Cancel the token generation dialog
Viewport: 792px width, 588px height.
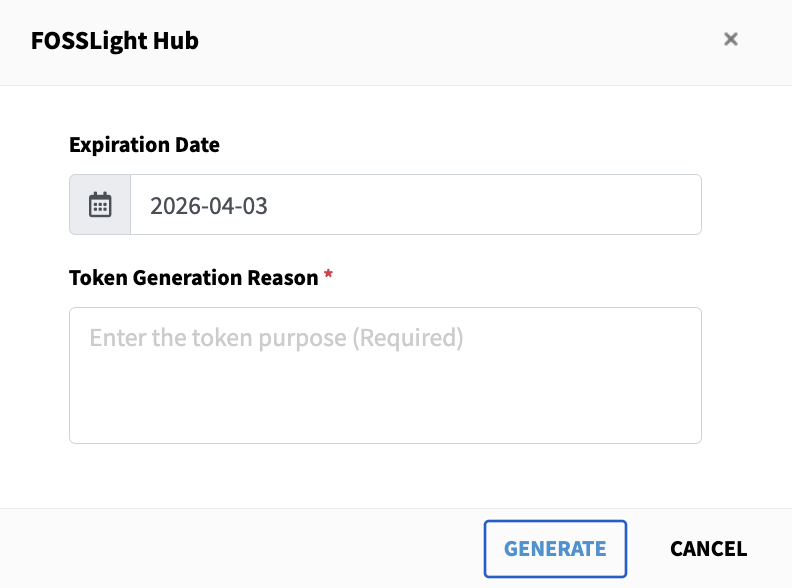coord(708,548)
